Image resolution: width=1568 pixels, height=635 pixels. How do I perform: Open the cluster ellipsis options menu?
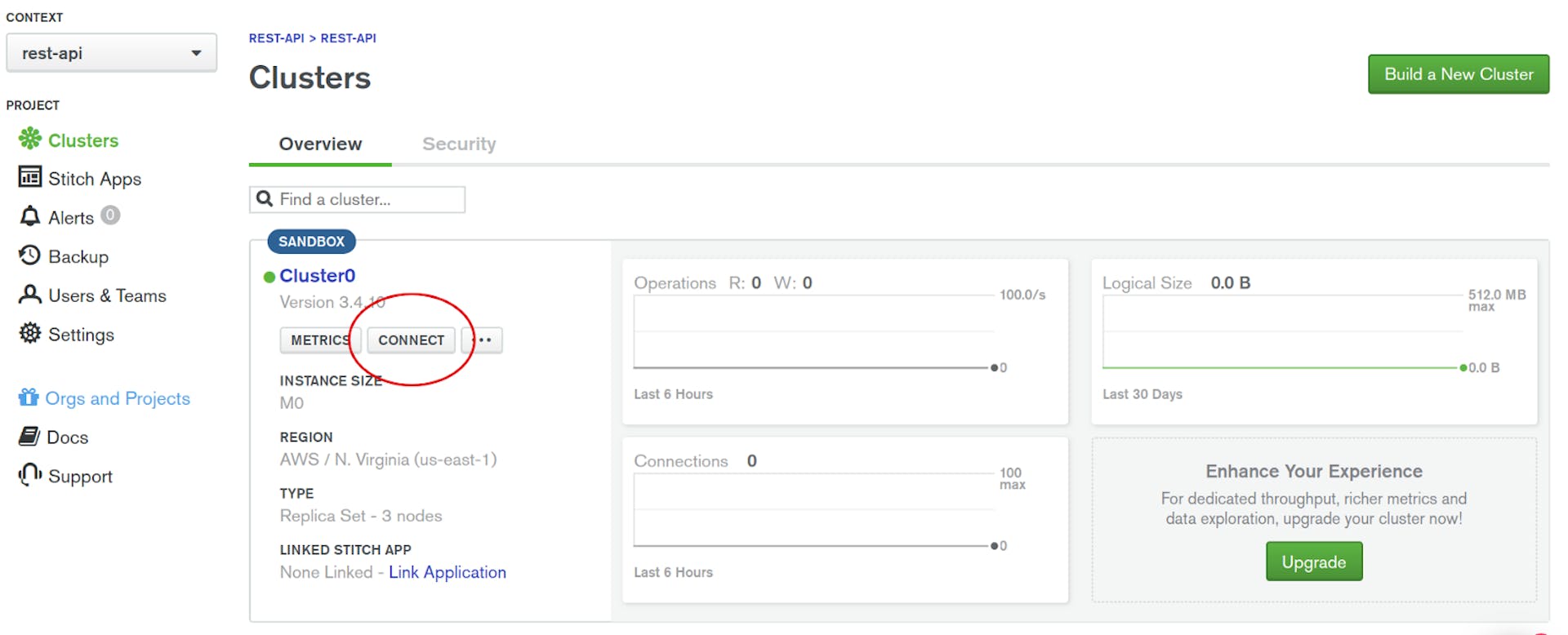click(484, 340)
